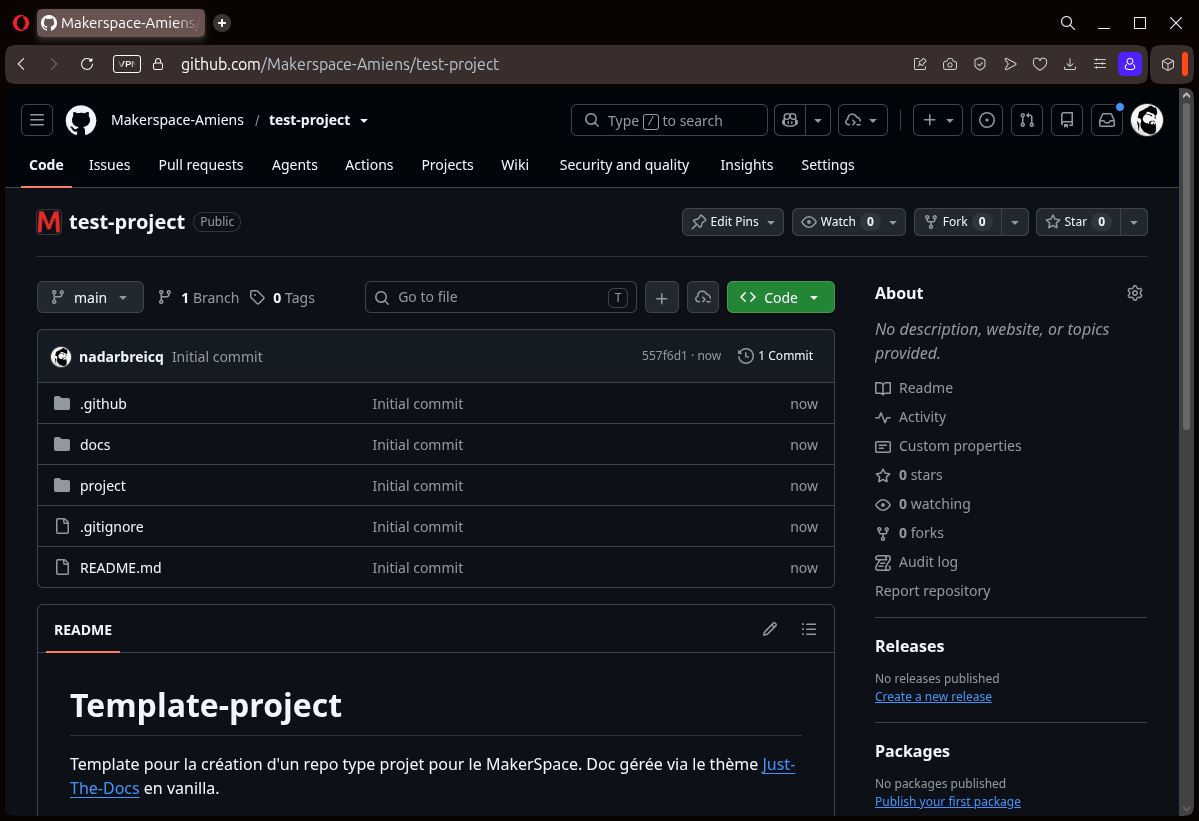The width and height of the screenshot is (1199, 821).
Task: Open the Makerspace-Amiens organization link
Action: point(177,120)
